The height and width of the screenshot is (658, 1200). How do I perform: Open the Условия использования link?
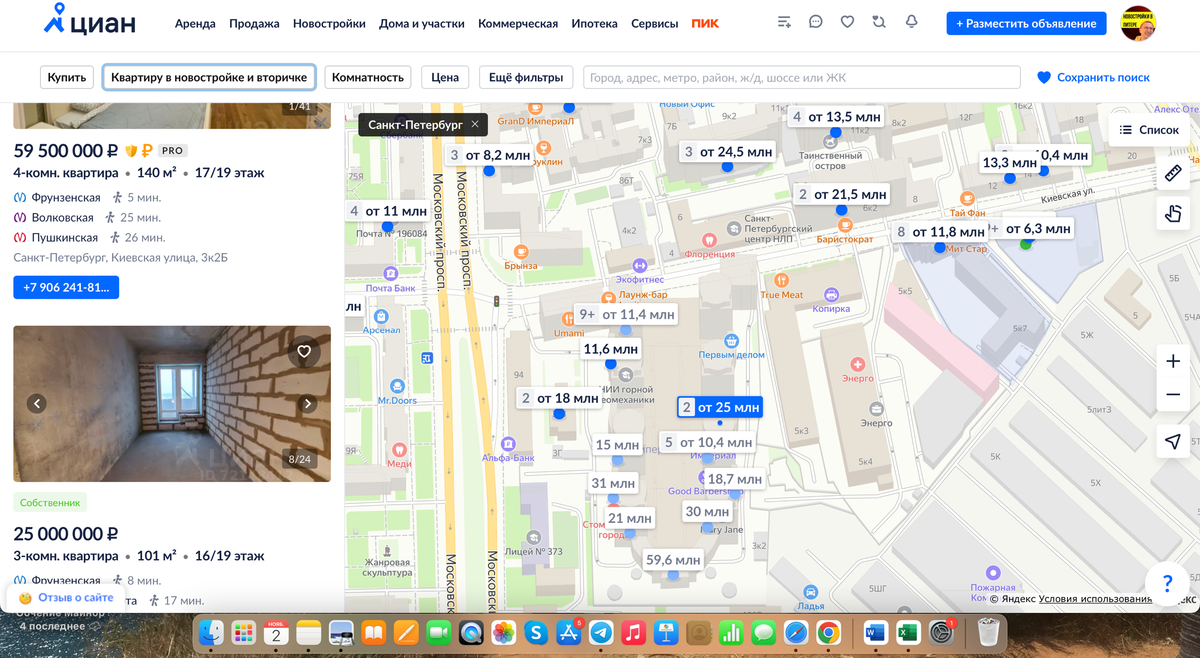coord(1095,599)
